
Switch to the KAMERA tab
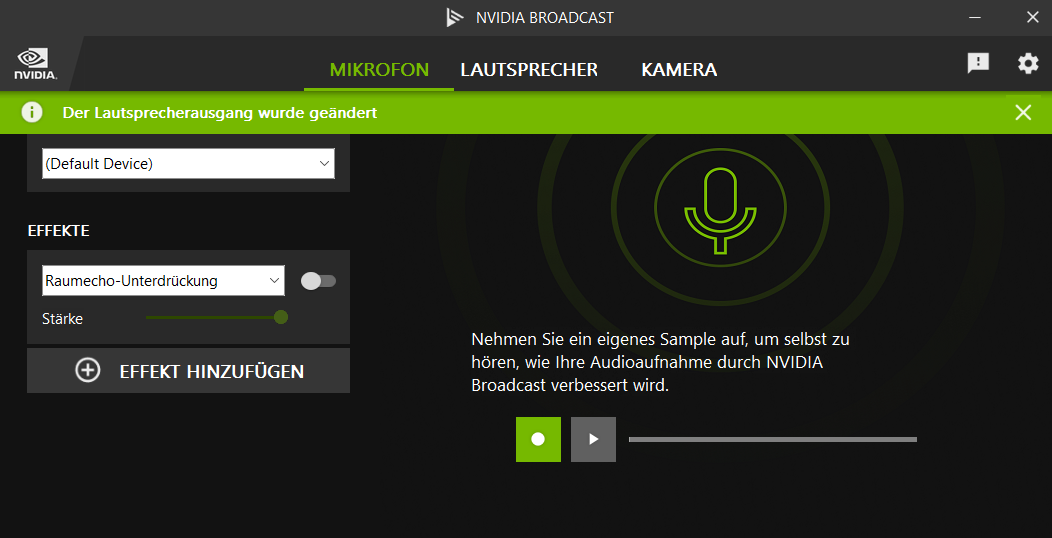pos(679,70)
